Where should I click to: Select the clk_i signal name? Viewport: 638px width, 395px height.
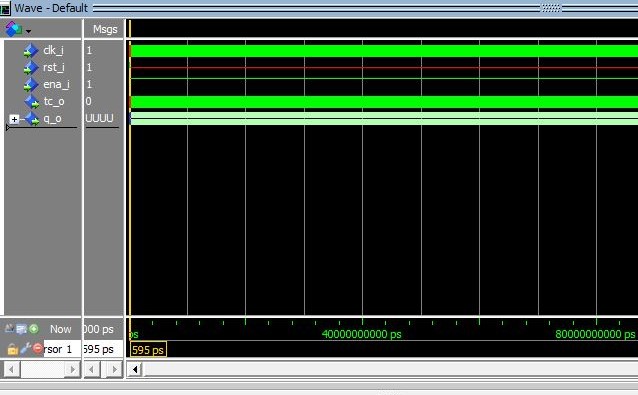pos(53,50)
